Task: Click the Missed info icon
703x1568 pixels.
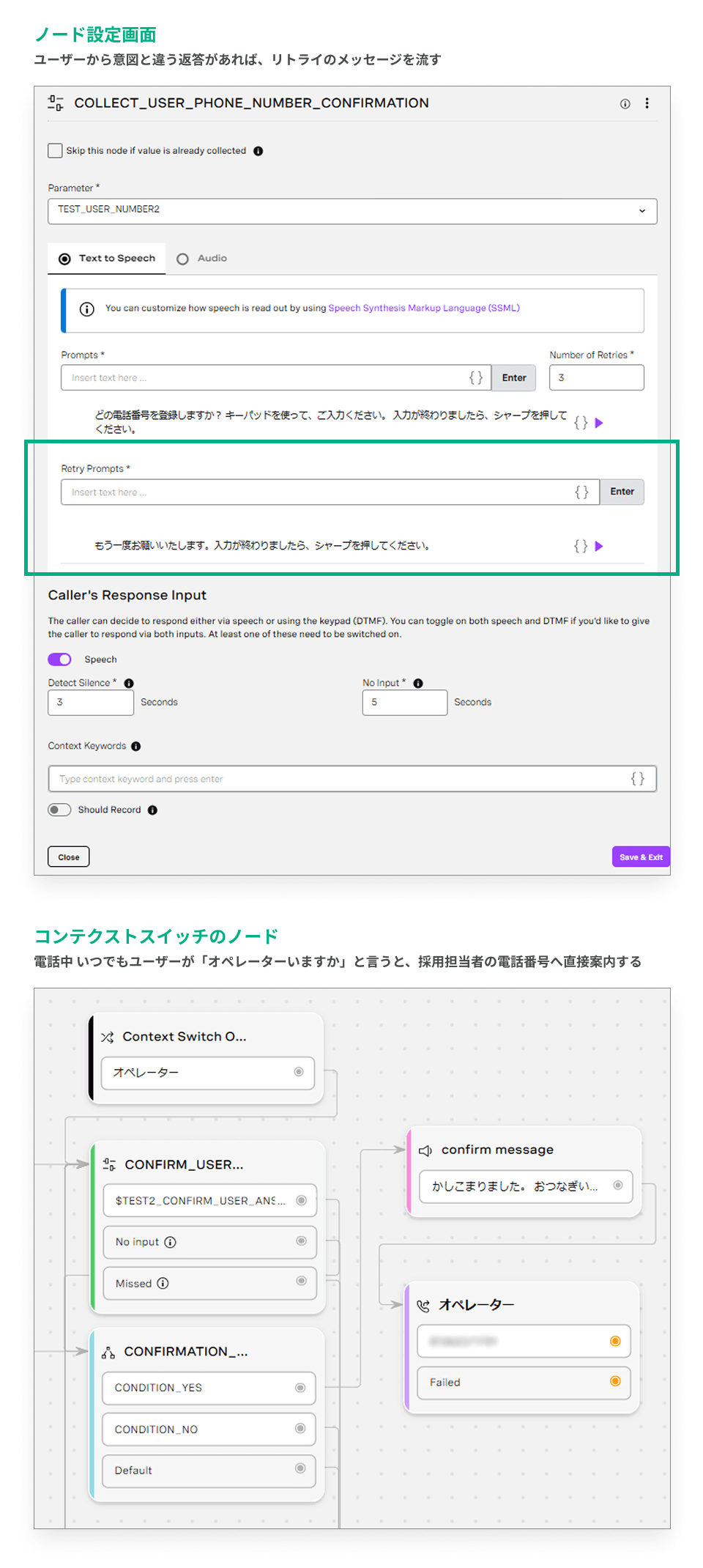Action: [x=163, y=1283]
